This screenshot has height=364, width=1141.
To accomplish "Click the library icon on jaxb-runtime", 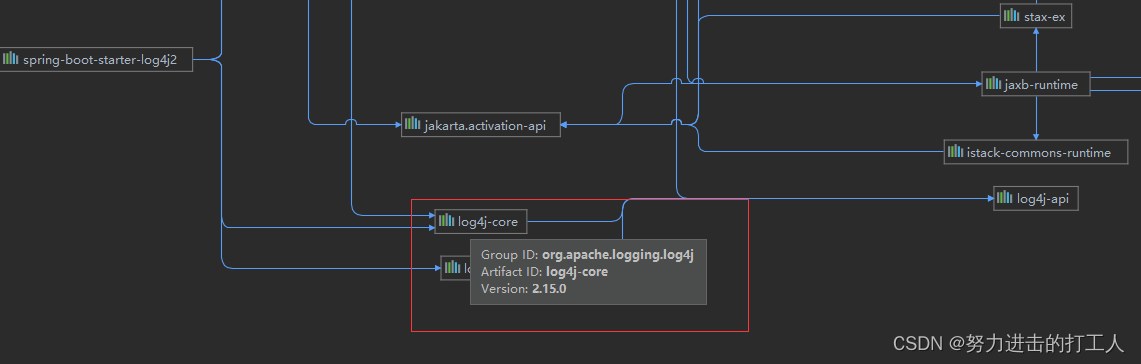I will pyautogui.click(x=993, y=83).
